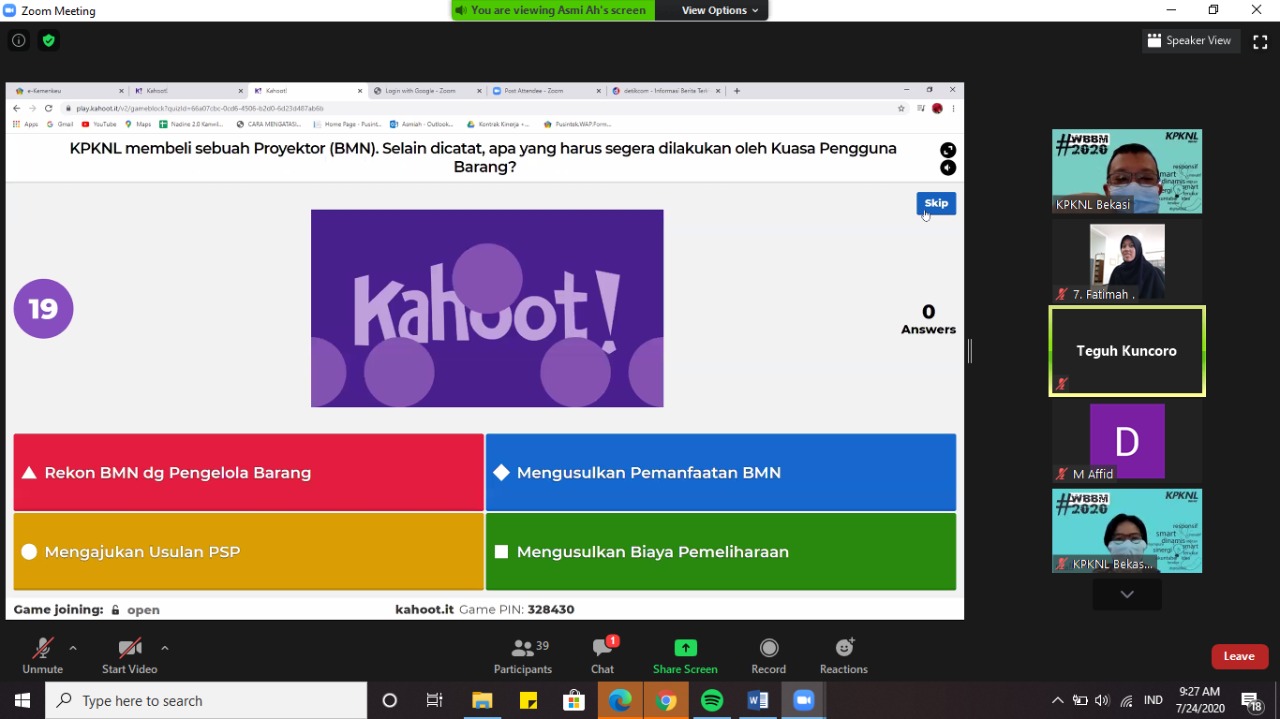Open Task View on the taskbar

coord(435,700)
